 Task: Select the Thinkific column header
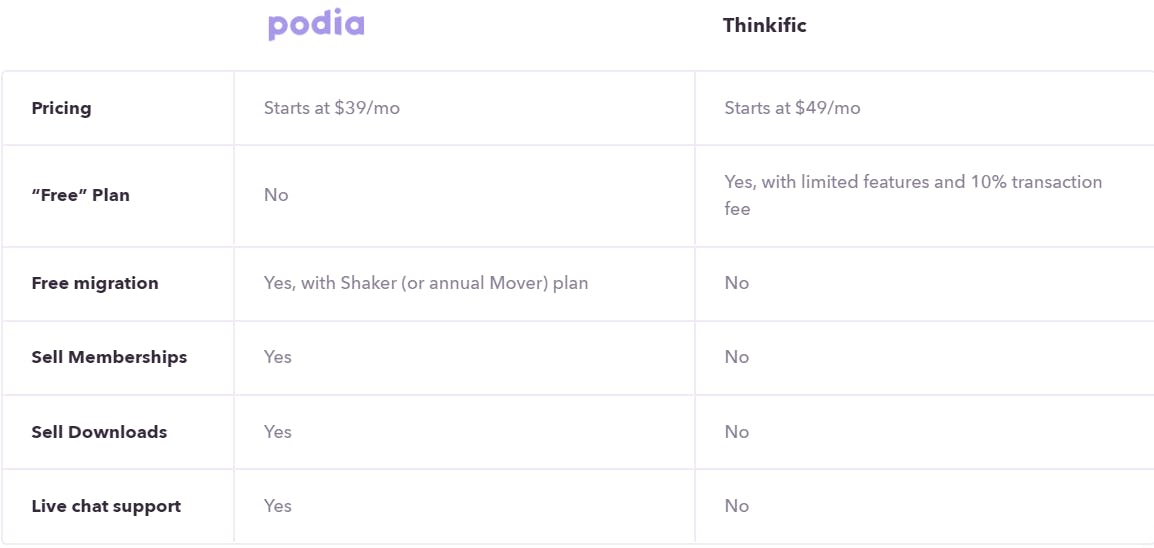pyautogui.click(x=765, y=25)
